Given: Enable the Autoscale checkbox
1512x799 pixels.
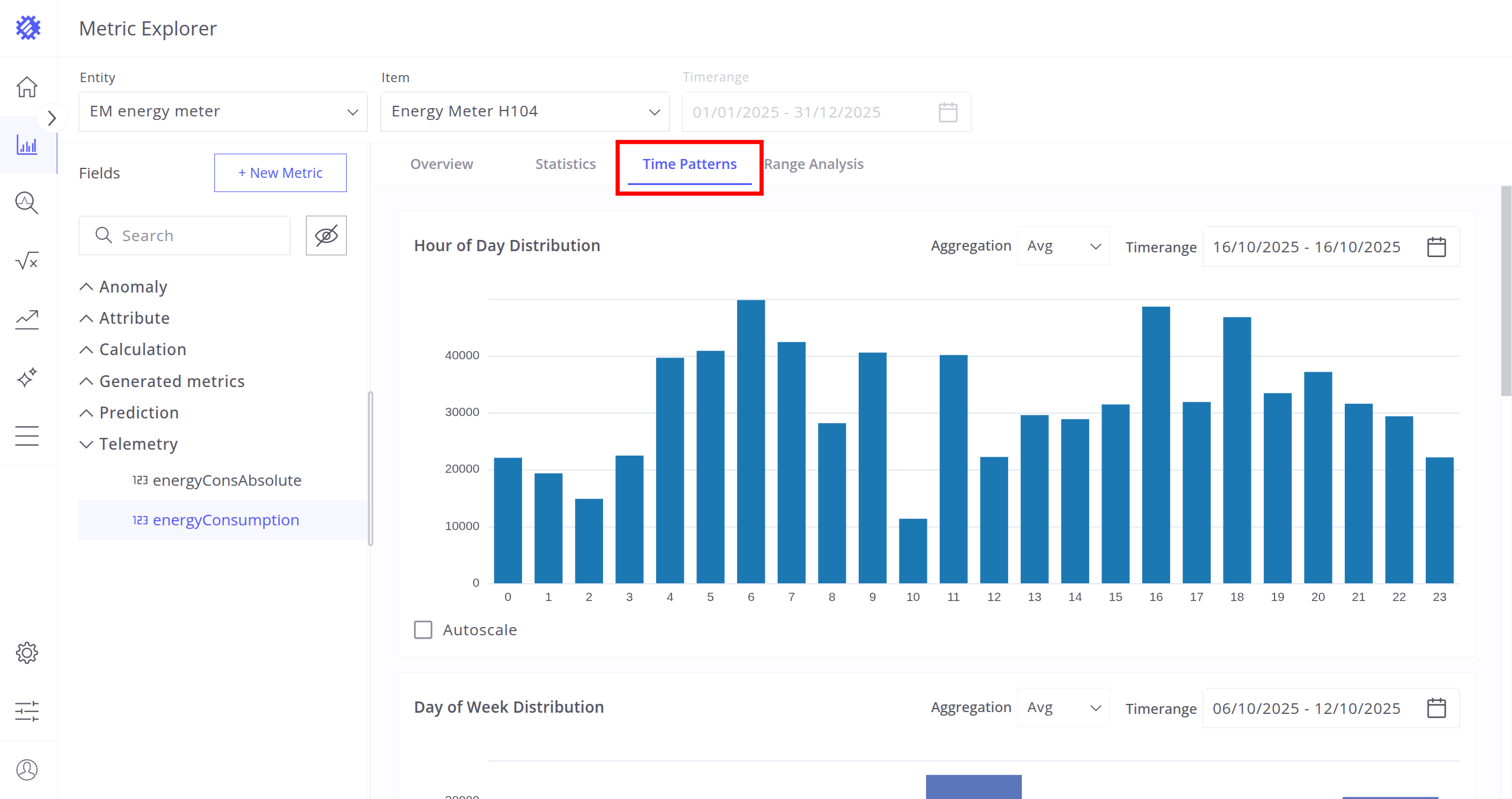Looking at the screenshot, I should point(423,630).
